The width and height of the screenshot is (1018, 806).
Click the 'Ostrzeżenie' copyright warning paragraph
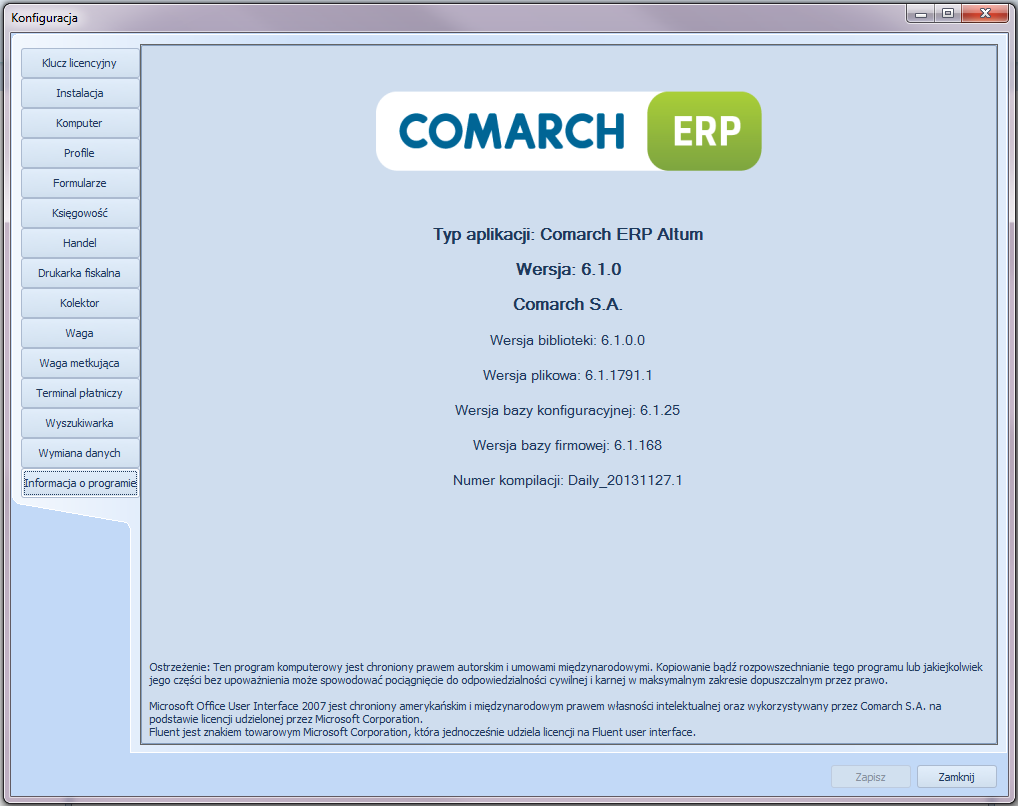click(566, 674)
